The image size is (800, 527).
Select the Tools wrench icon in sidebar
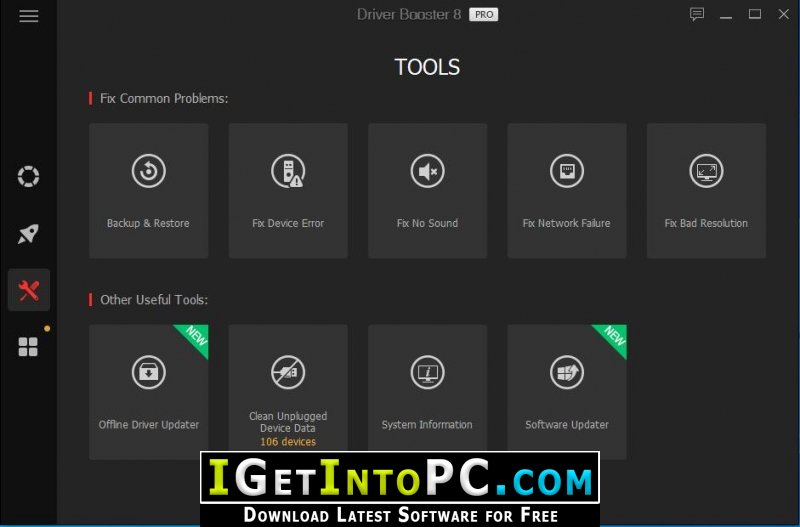coord(29,290)
